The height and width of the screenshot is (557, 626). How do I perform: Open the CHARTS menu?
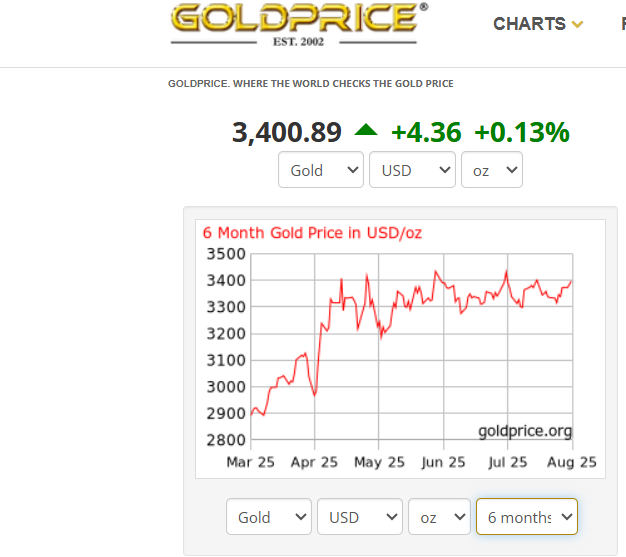(529, 24)
